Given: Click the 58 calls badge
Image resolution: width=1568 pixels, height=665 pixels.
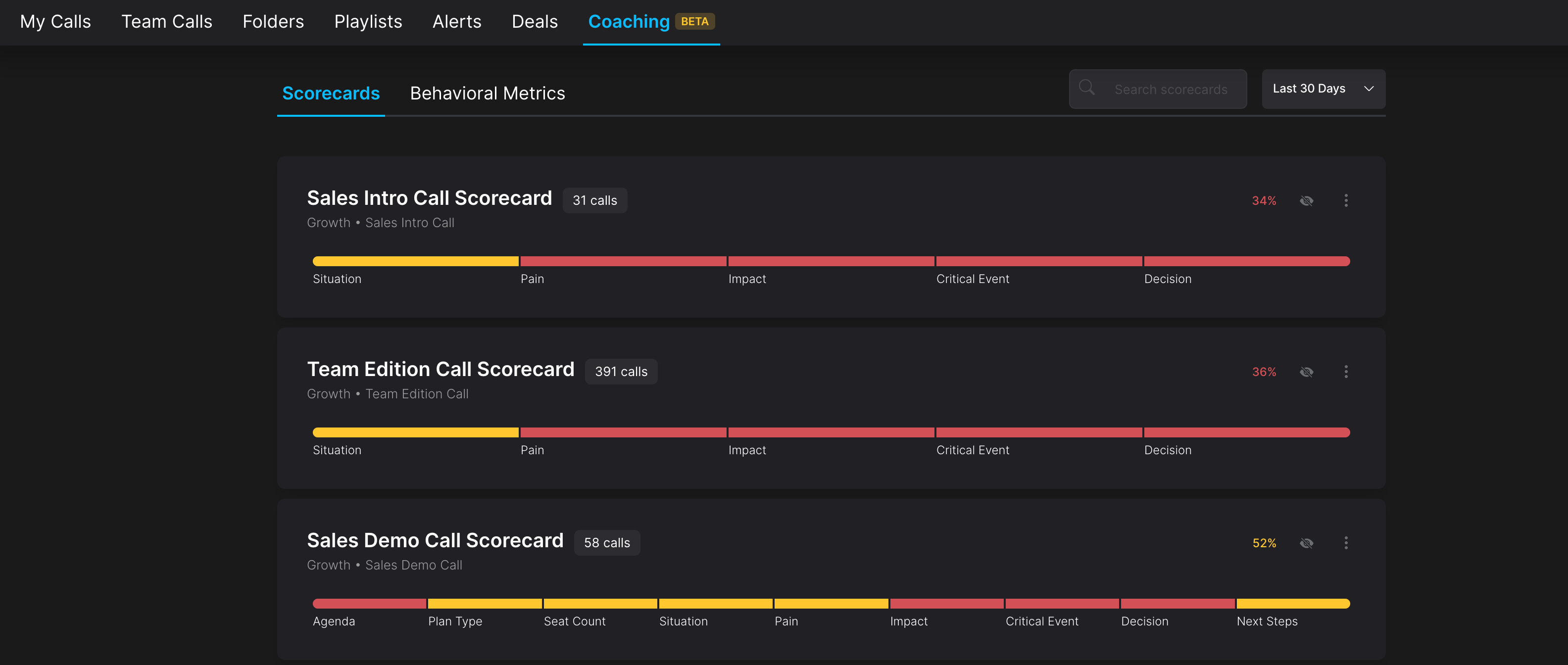Looking at the screenshot, I should (607, 543).
